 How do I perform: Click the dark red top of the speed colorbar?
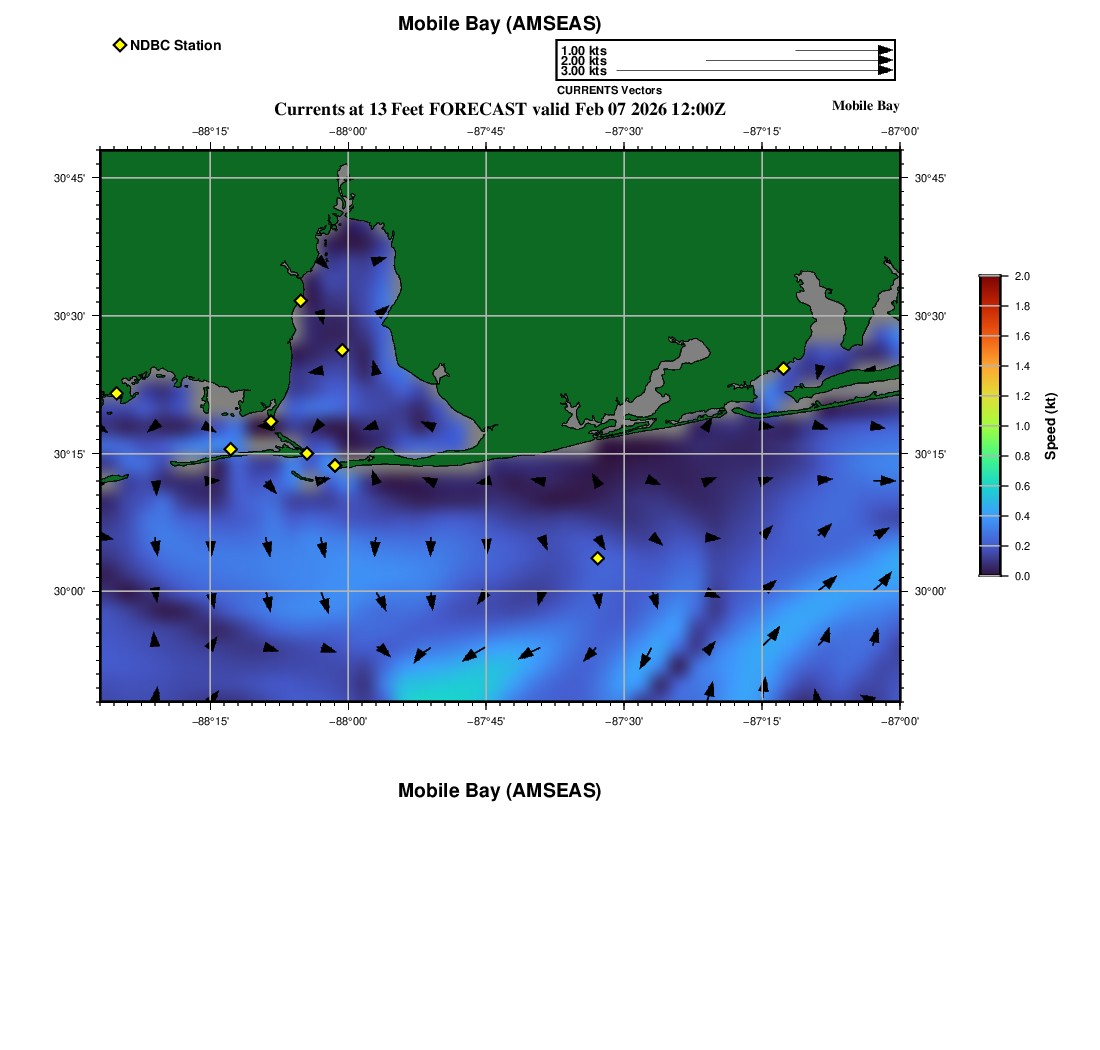990,282
